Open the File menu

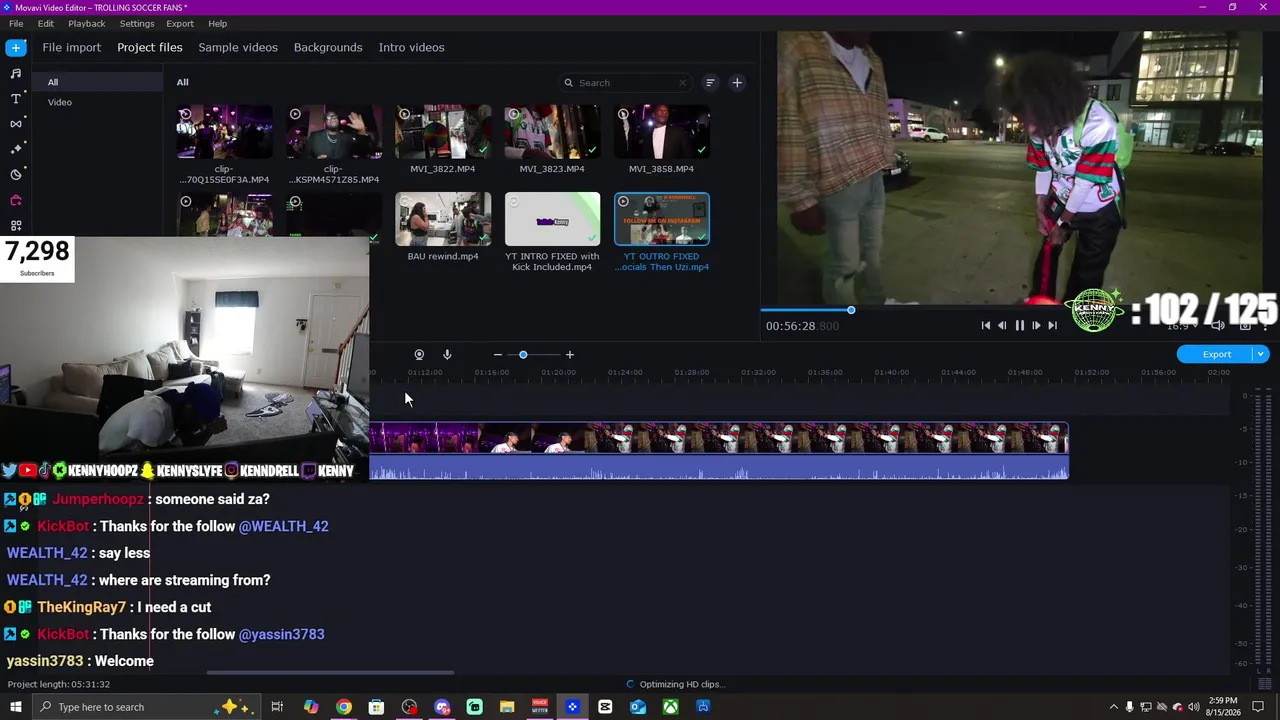tap(16, 23)
